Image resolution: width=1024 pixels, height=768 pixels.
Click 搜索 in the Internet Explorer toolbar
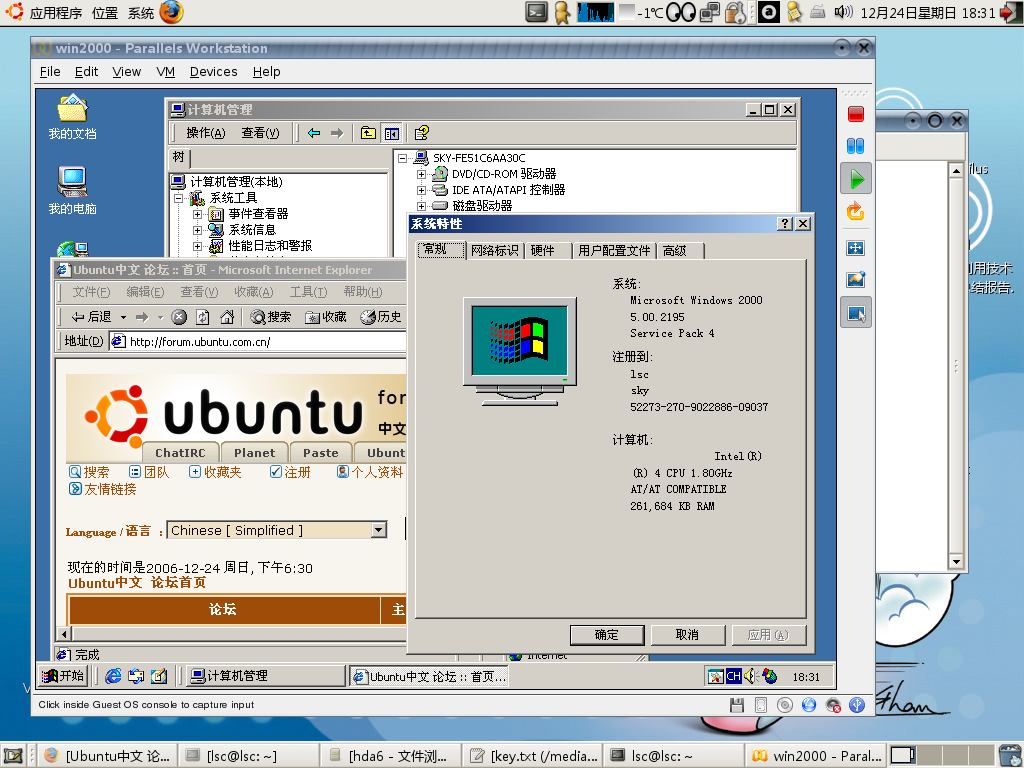tap(270, 317)
